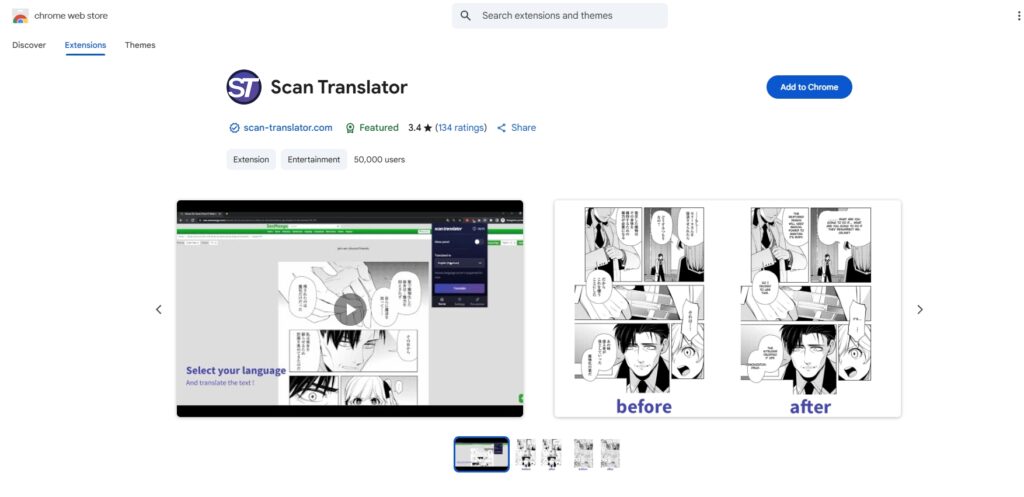This screenshot has width=1024, height=497.
Task: Click the Extension category chip
Action: coord(251,159)
